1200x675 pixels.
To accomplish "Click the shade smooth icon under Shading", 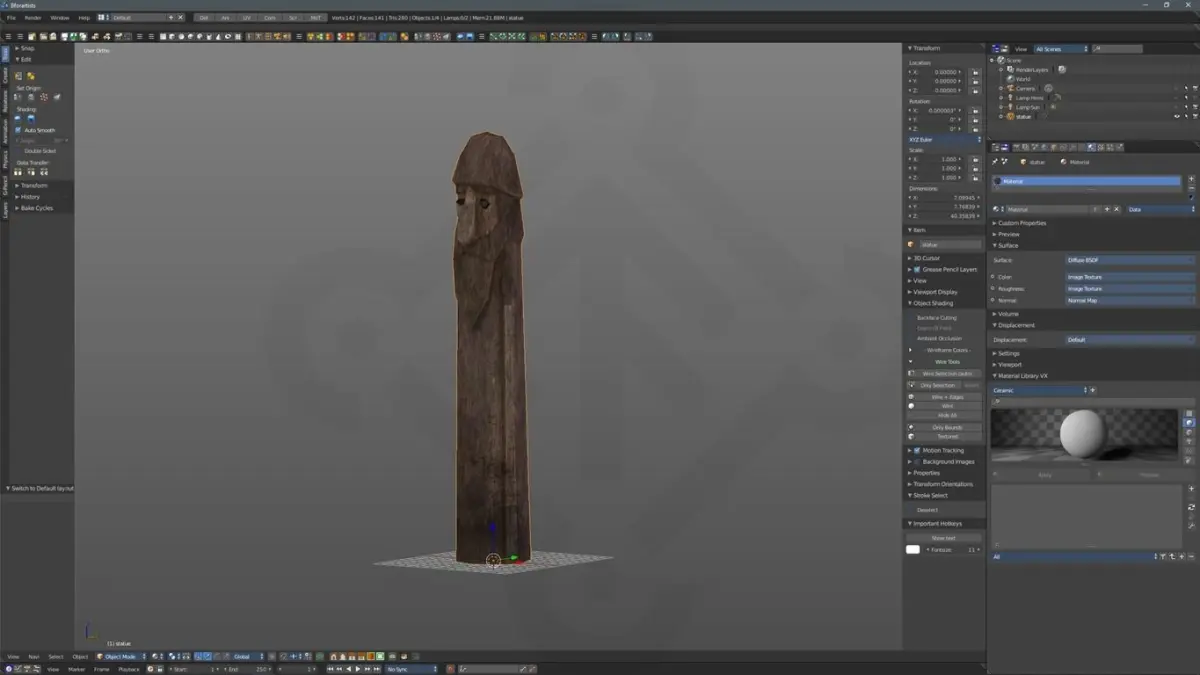I will 18,118.
